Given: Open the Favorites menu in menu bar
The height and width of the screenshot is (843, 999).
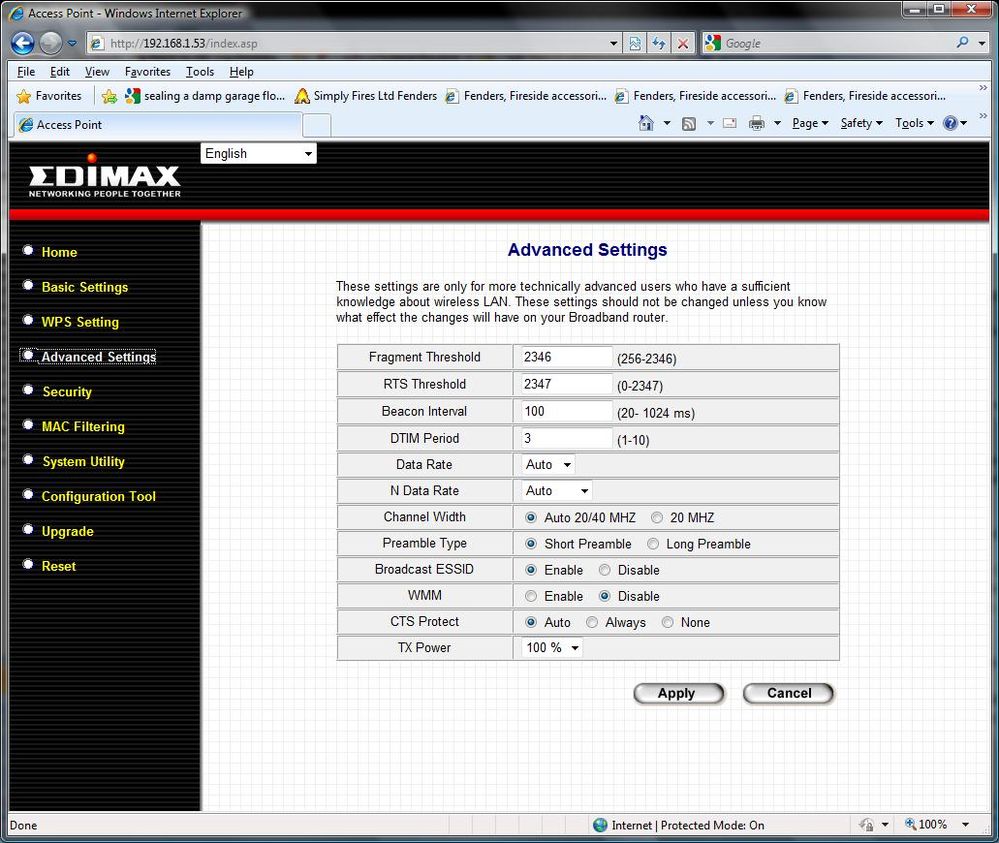Looking at the screenshot, I should point(147,71).
